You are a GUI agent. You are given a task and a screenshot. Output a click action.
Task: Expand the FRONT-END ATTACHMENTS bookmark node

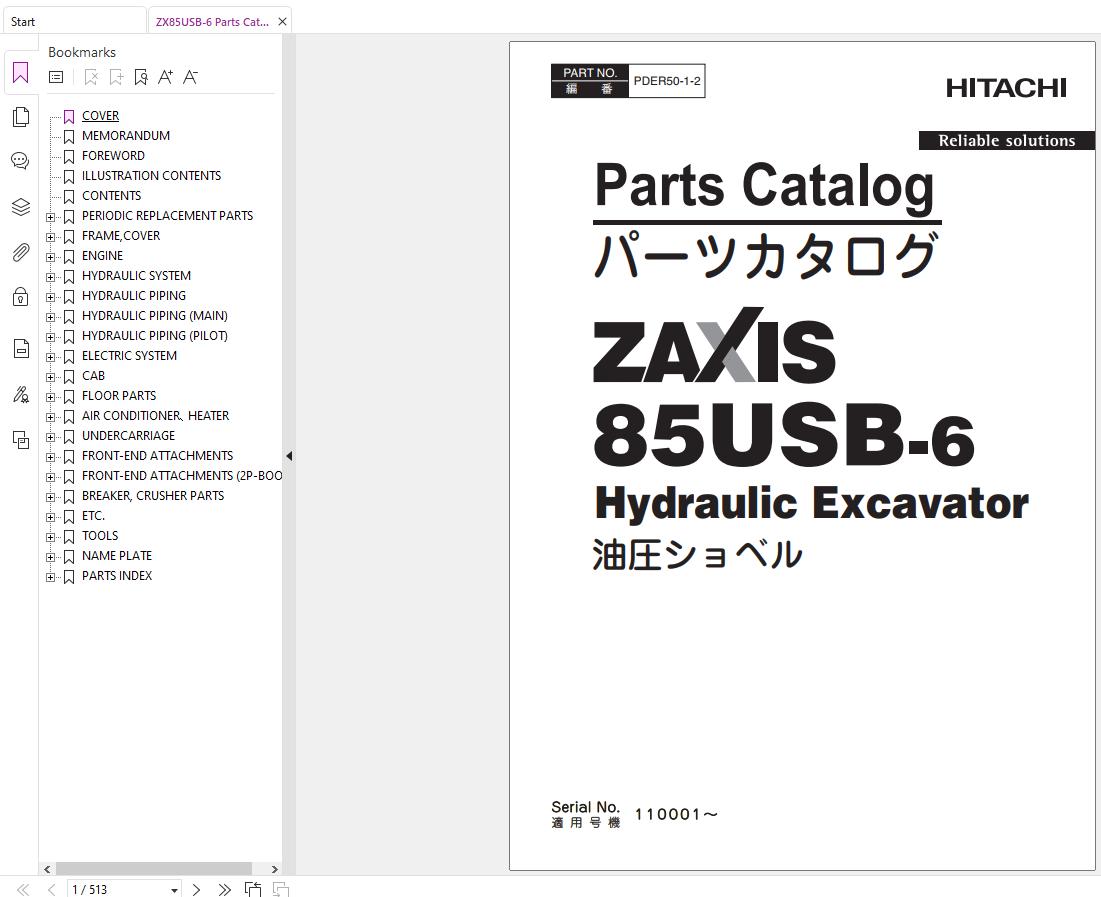51,457
